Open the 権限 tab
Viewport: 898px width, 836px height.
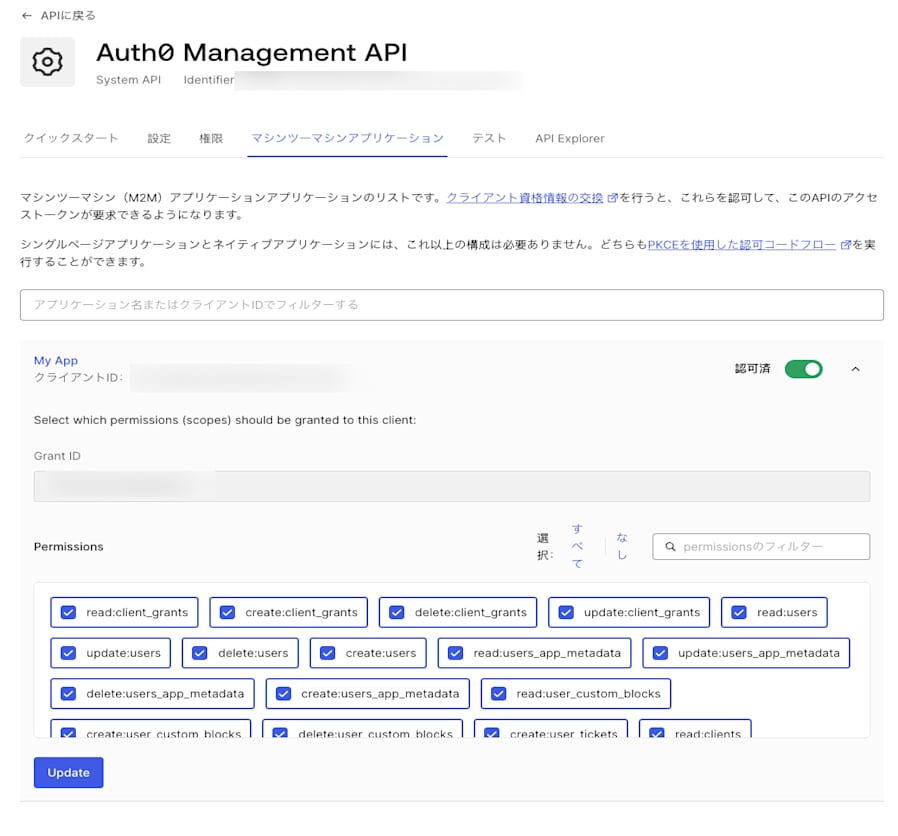point(211,138)
